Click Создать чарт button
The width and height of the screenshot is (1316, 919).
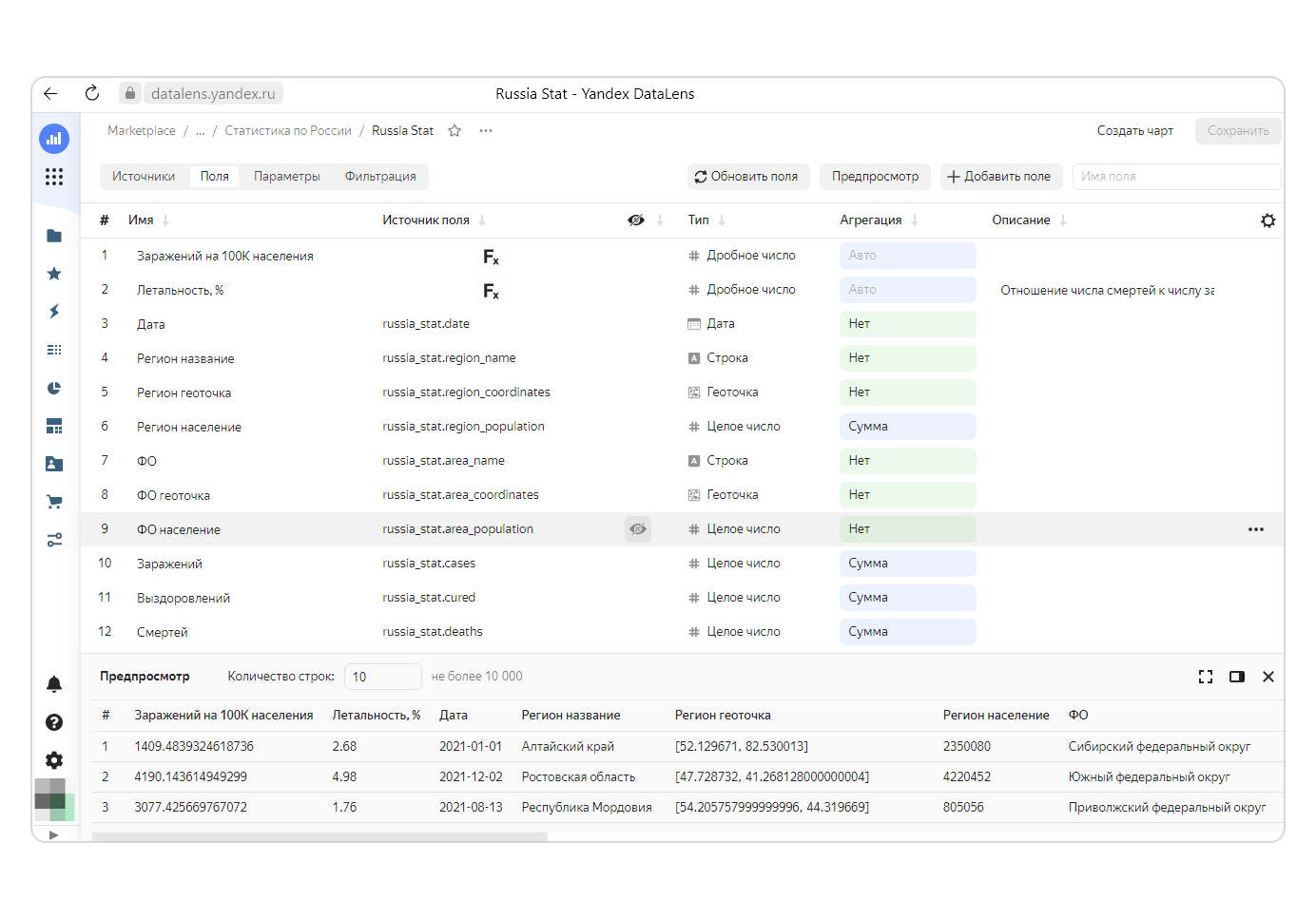coord(1135,131)
